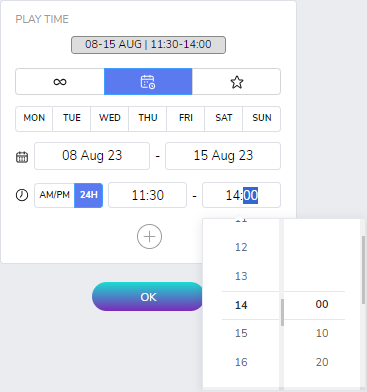Click the calendar icon beside dates
Image resolution: width=367 pixels, height=392 pixels.
click(22, 157)
